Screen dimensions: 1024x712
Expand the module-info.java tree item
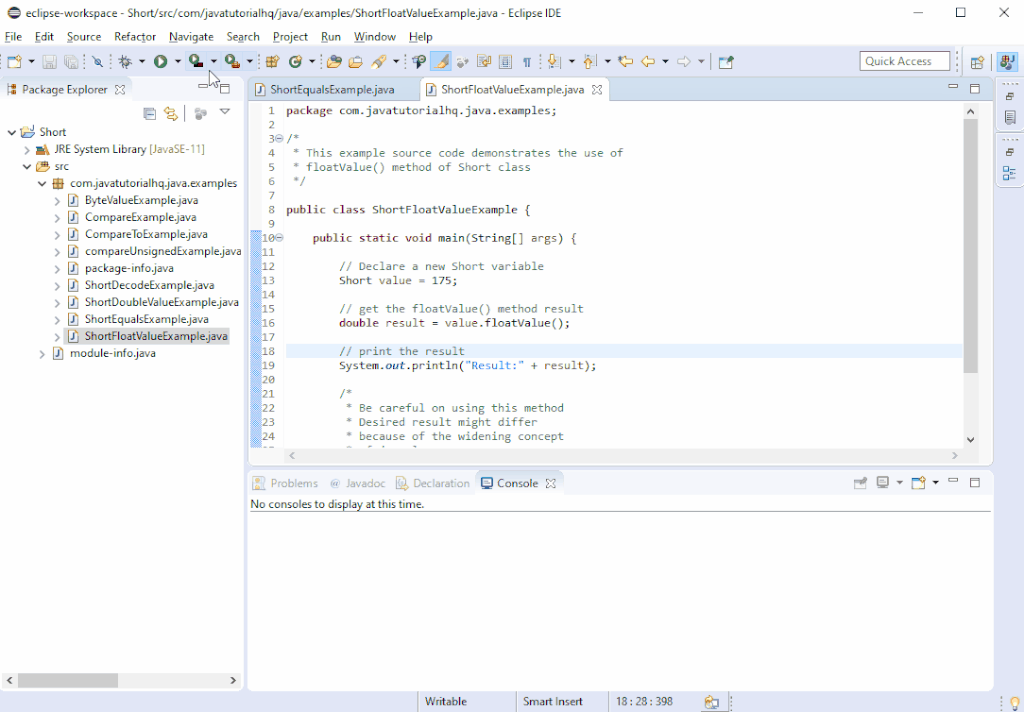click(41, 353)
